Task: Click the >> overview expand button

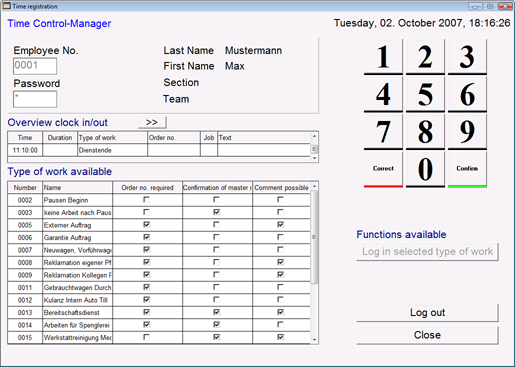Action: pyautogui.click(x=152, y=122)
